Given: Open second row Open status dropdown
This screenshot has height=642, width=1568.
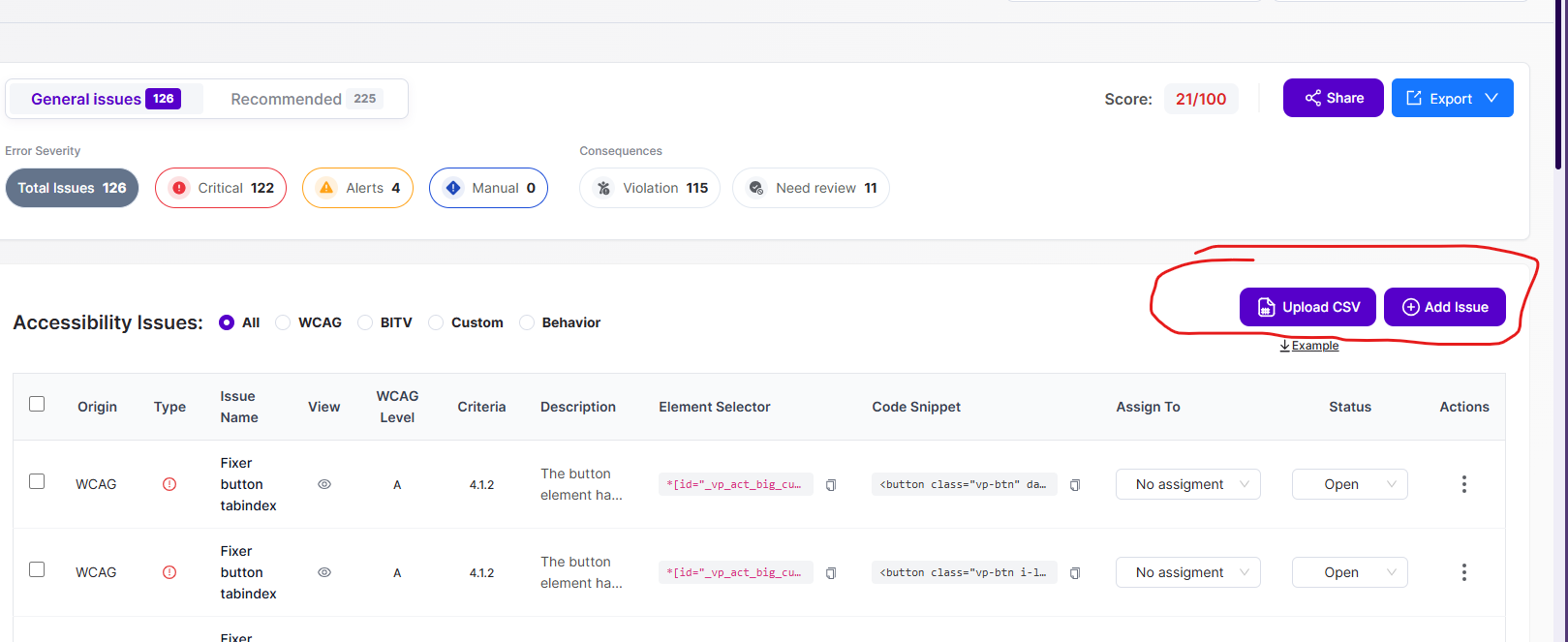Looking at the screenshot, I should coord(1350,572).
